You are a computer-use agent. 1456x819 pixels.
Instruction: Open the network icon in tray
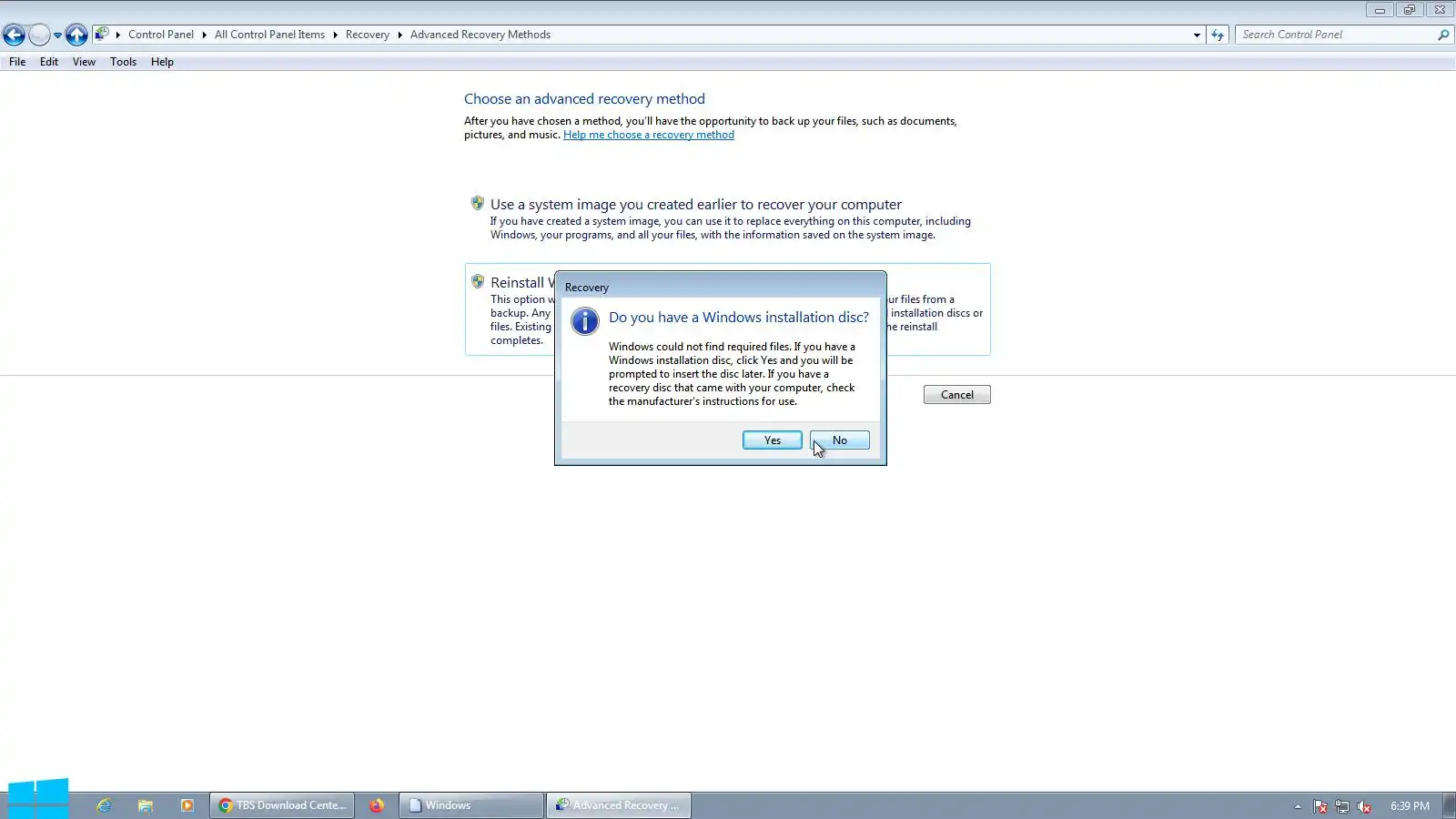[x=1342, y=806]
